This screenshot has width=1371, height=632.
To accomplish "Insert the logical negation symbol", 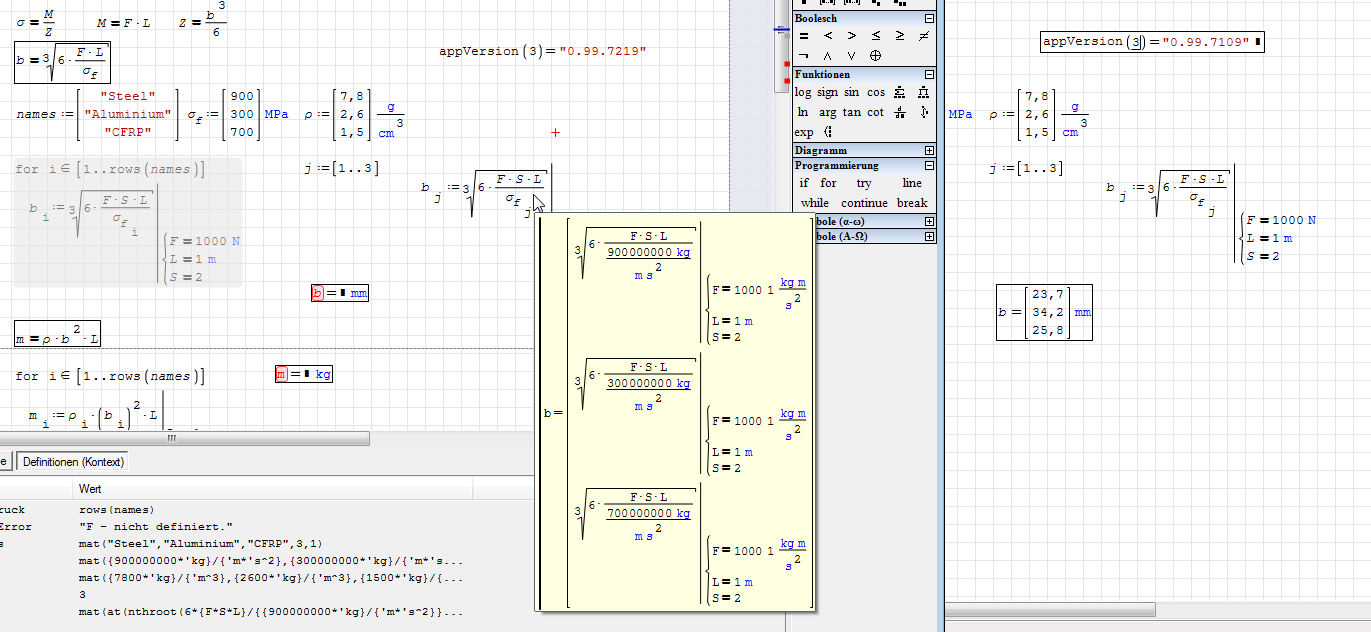I will click(x=804, y=56).
